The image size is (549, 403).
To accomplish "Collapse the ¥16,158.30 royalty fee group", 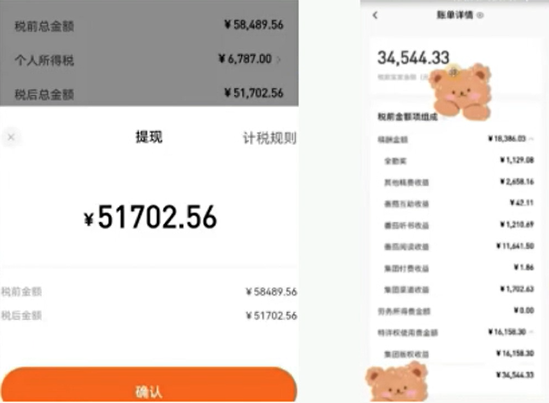I will pyautogui.click(x=531, y=332).
